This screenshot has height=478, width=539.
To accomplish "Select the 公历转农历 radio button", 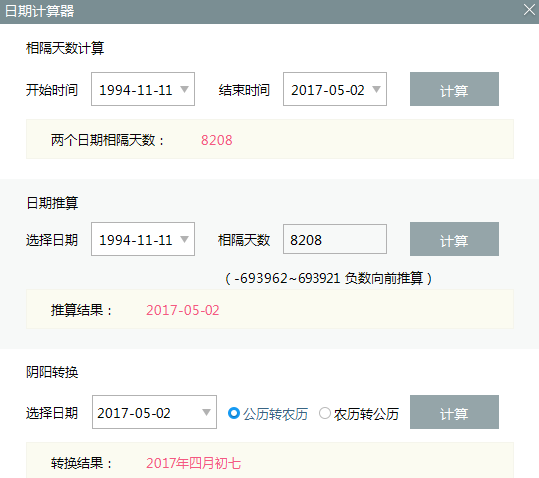I will click(x=234, y=413).
